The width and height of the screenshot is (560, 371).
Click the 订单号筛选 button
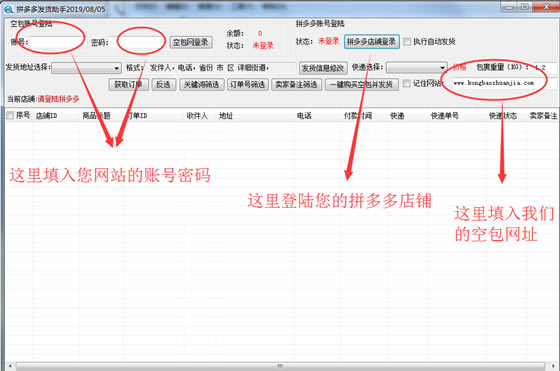tap(248, 85)
